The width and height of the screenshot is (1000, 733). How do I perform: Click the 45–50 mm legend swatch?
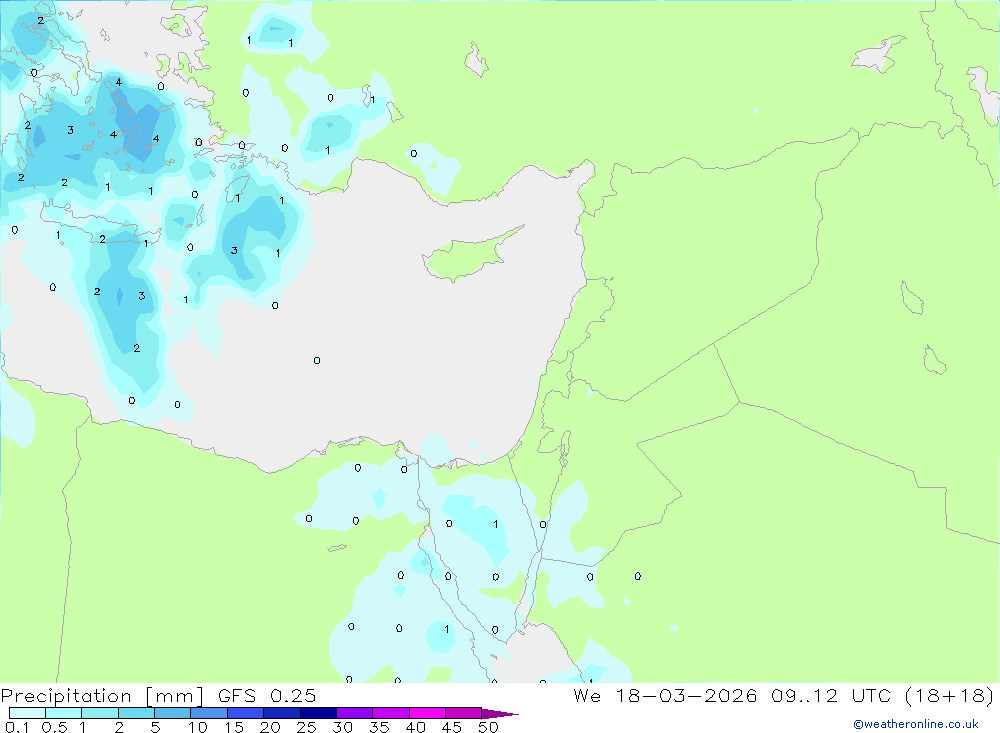464,713
